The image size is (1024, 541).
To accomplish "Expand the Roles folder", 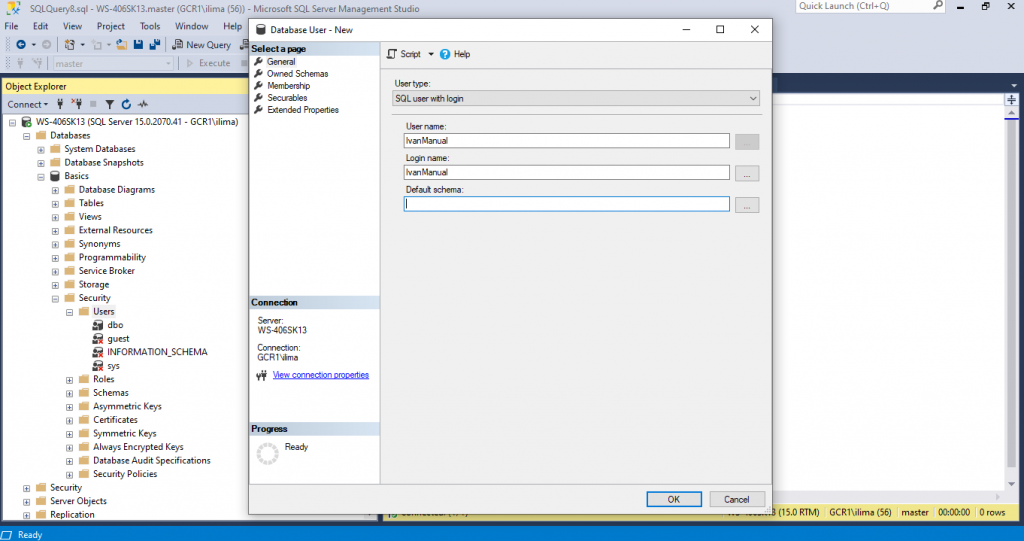I will [x=70, y=380].
